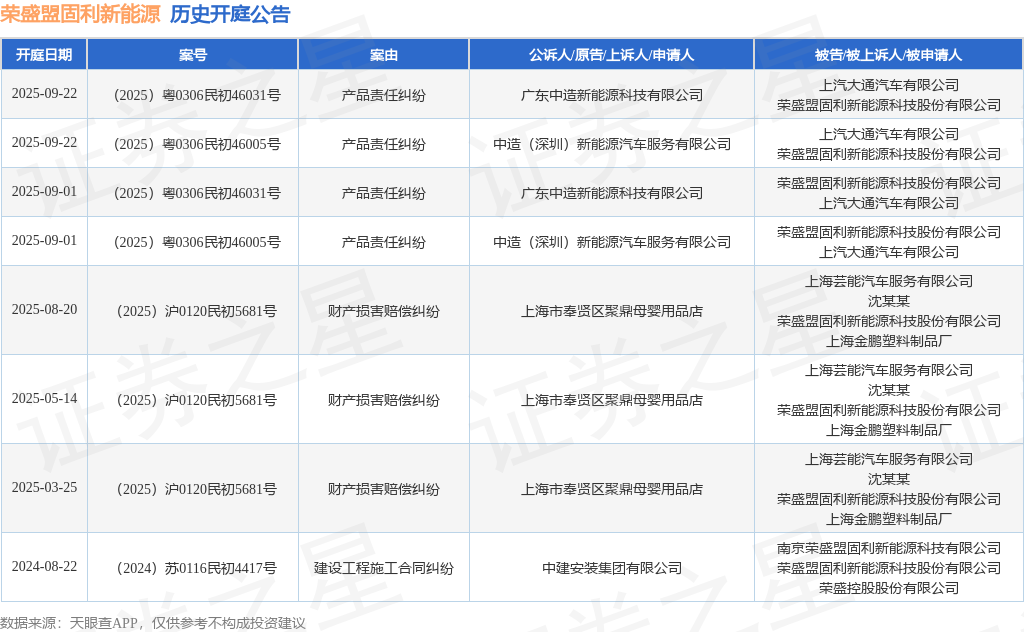Viewport: 1024px width, 632px height.
Task: Click date 2025-09-01 in the 46005号 row
Action: 44,240
